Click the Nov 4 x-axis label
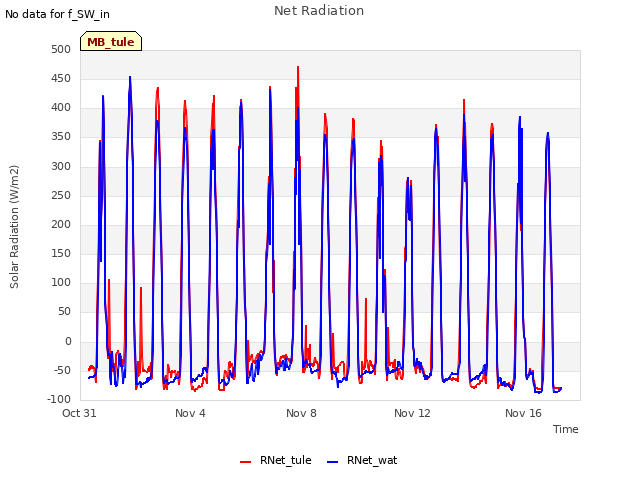 pos(190,413)
